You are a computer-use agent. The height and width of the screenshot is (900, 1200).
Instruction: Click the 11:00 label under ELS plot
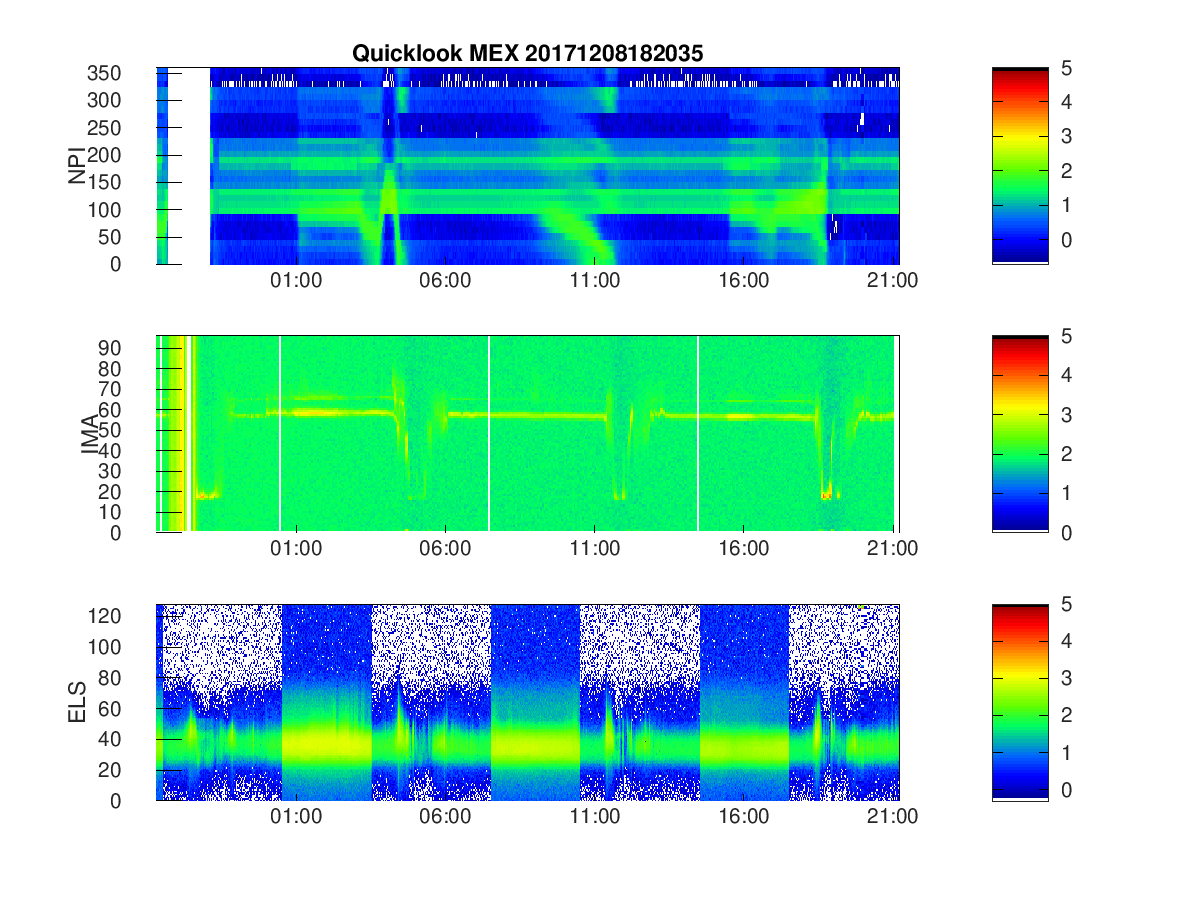coord(595,817)
